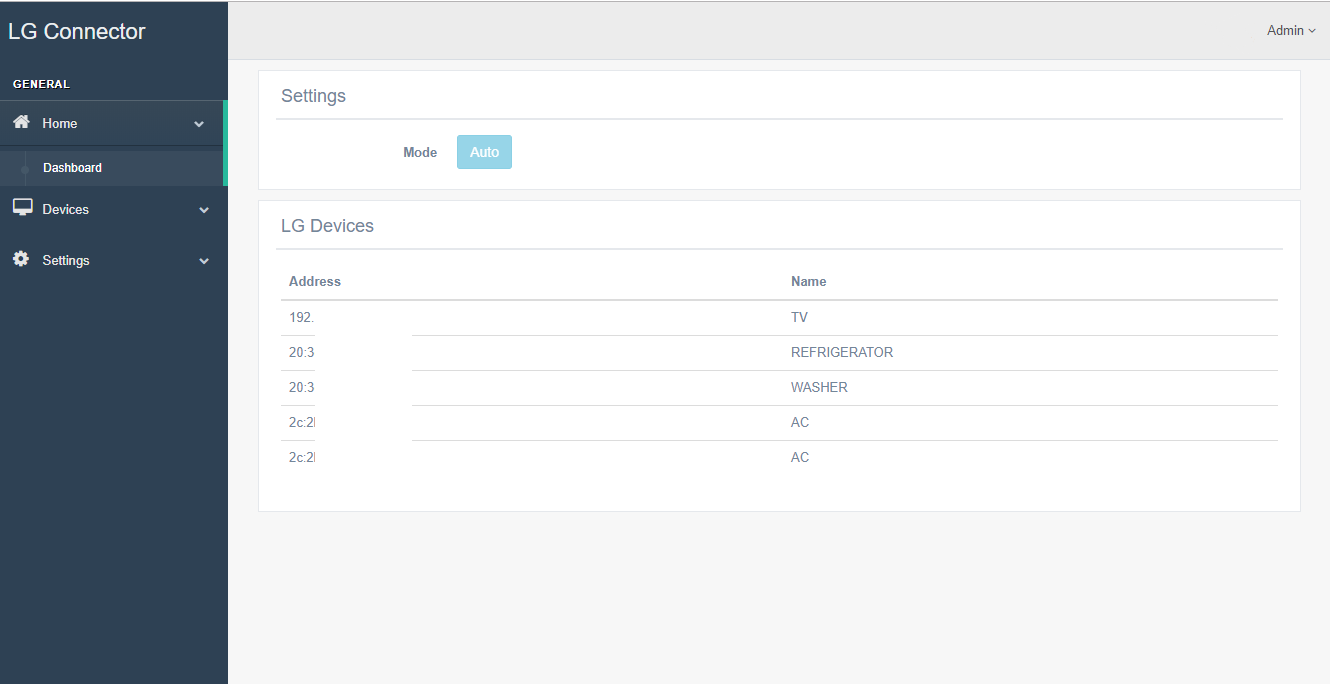Click the Home house icon in sidebar
Image resolution: width=1330 pixels, height=684 pixels.
21,122
